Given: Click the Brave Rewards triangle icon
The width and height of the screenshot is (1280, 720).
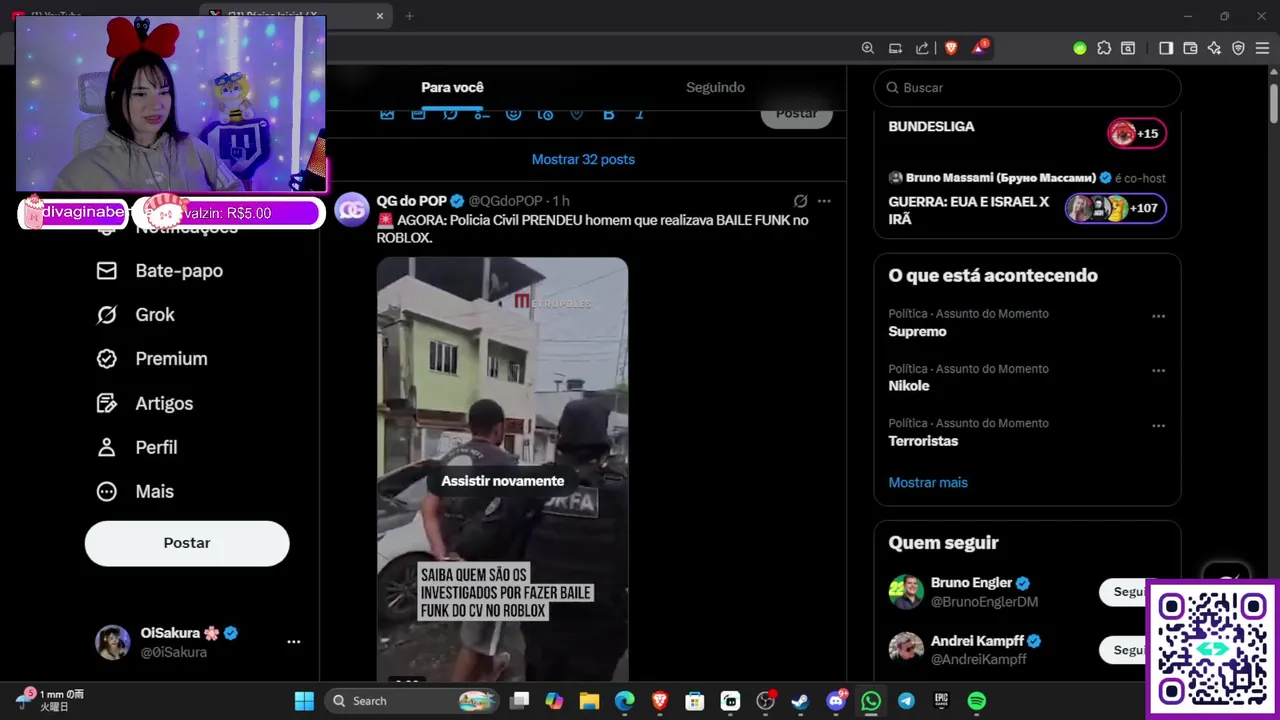Looking at the screenshot, I should tap(980, 48).
